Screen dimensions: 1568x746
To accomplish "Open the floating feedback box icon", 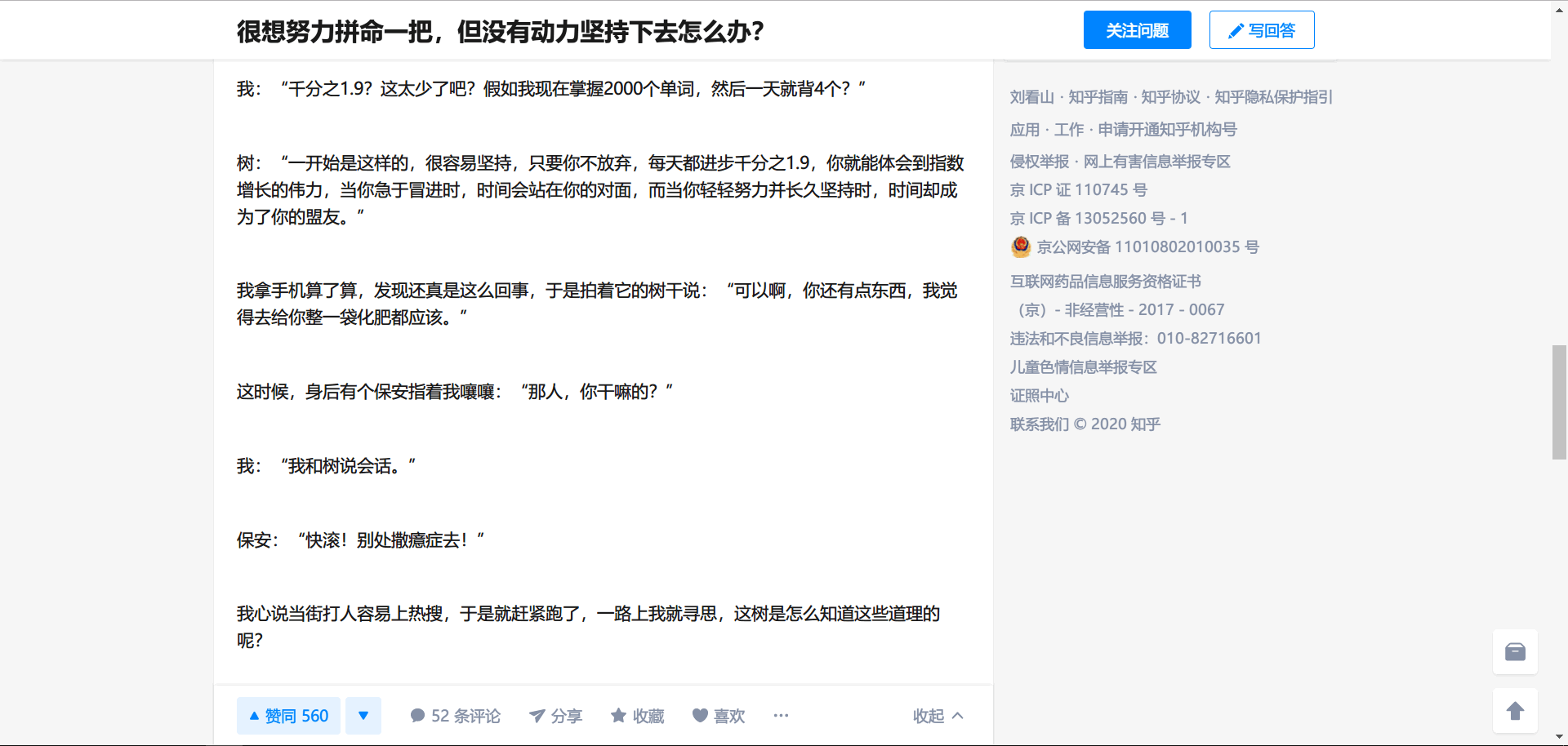I will pos(1515,651).
